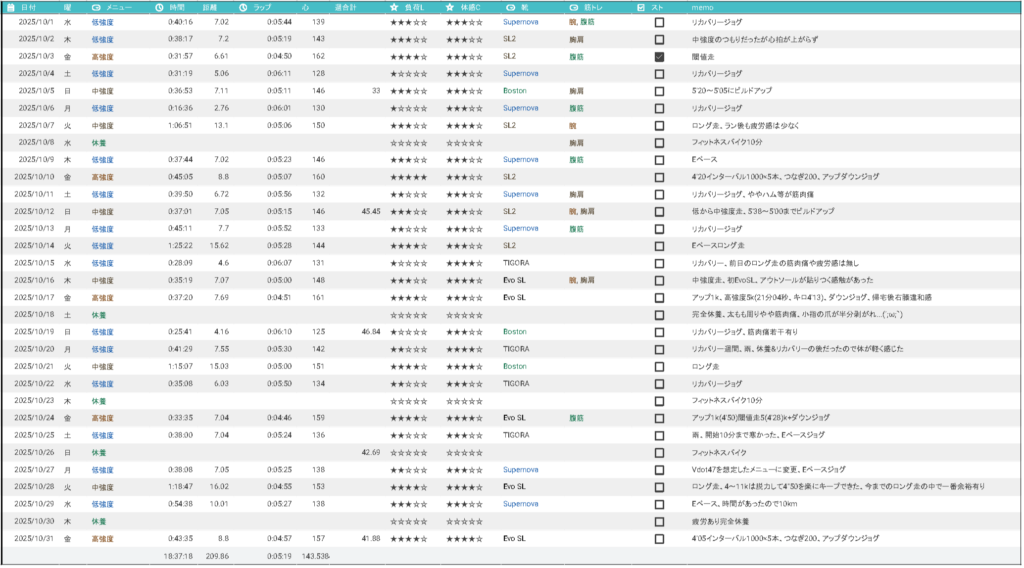The image size is (1024, 568).
Task: Uncheck the スト checkbox for 2025/10/3
Action: click(x=659, y=57)
